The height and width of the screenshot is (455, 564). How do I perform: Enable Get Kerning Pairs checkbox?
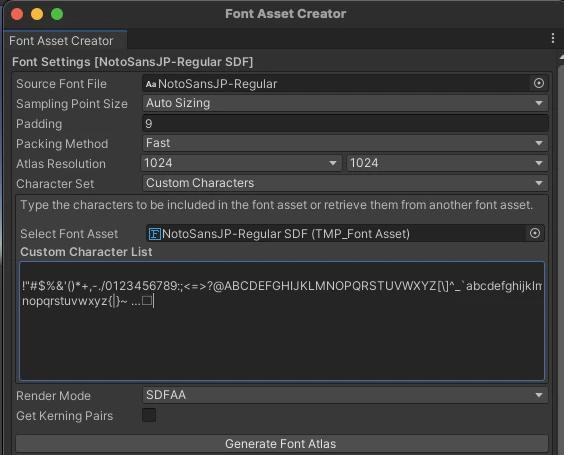pos(149,415)
